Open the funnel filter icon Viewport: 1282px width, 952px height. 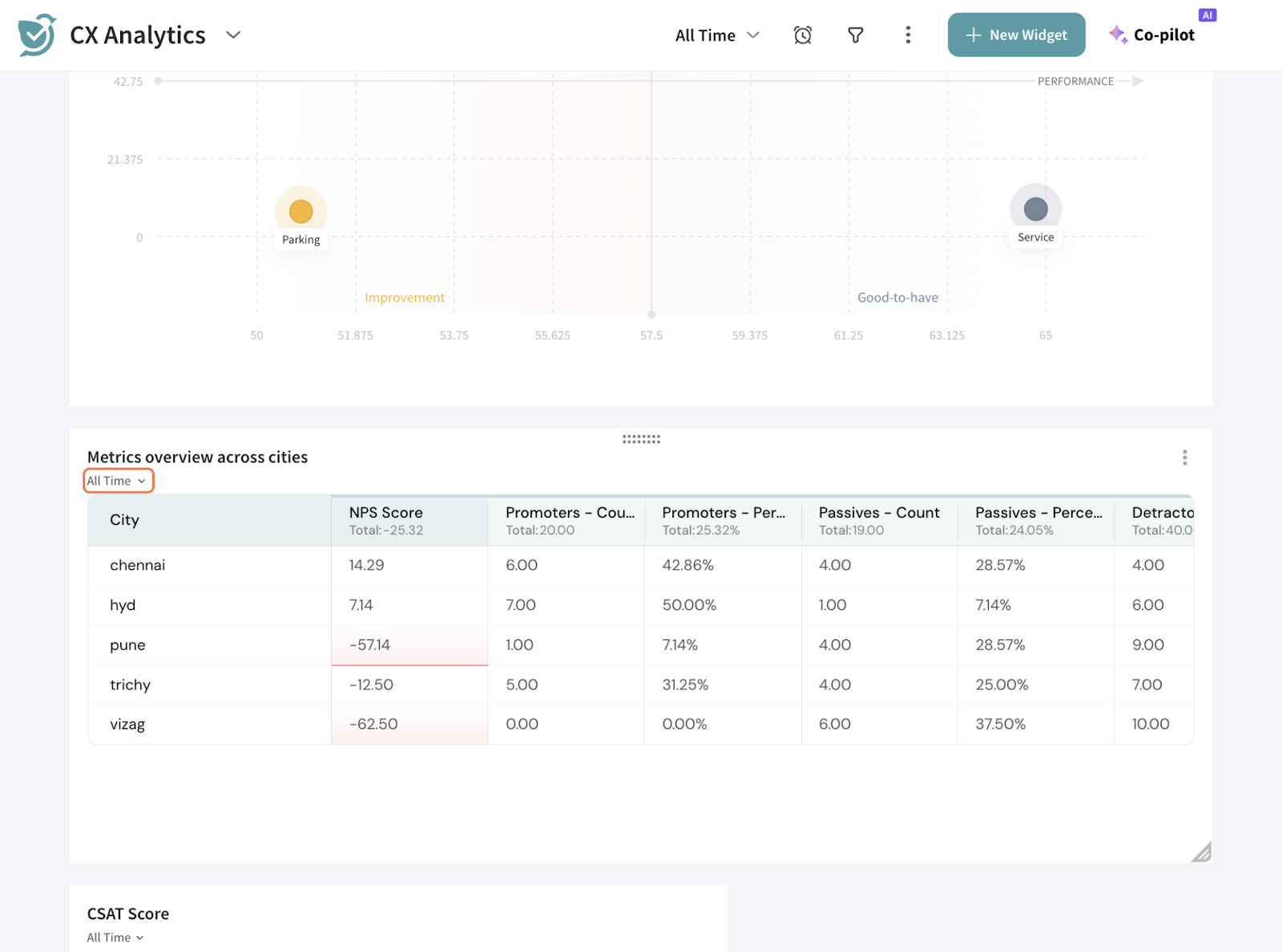(855, 35)
